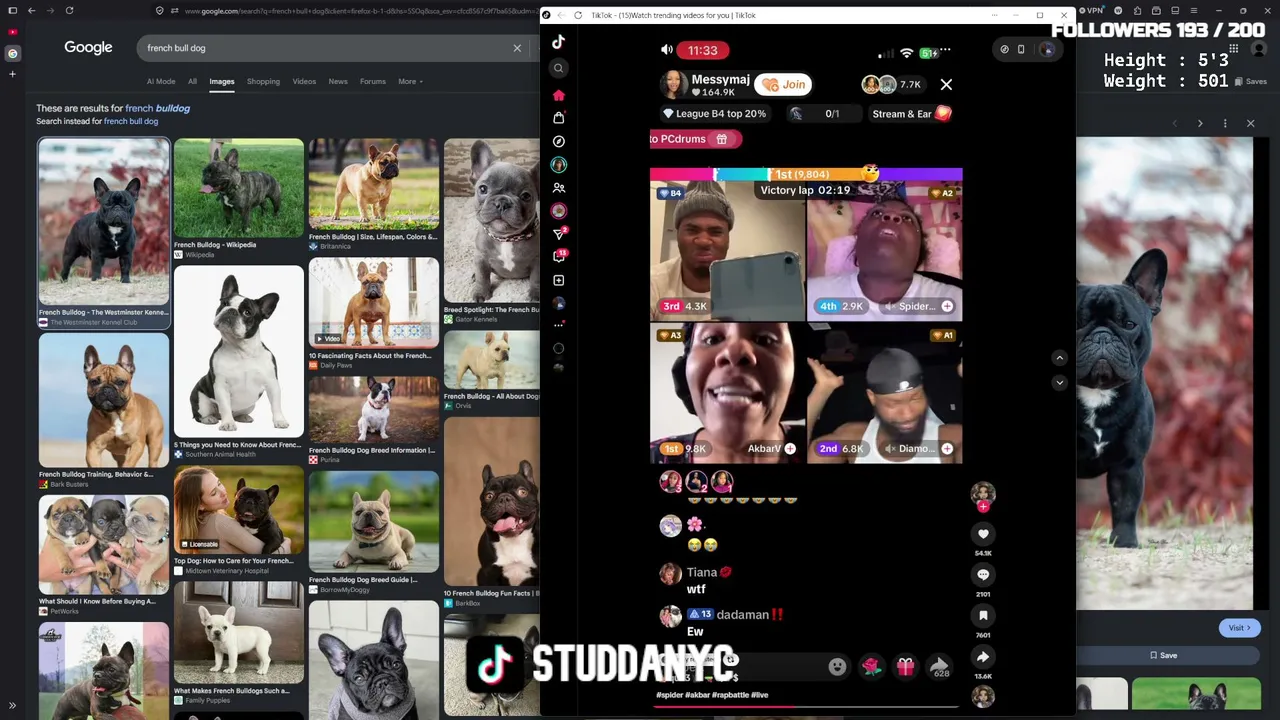The height and width of the screenshot is (720, 1280).
Task: Go to TikTok Home feed icon
Action: [x=559, y=95]
